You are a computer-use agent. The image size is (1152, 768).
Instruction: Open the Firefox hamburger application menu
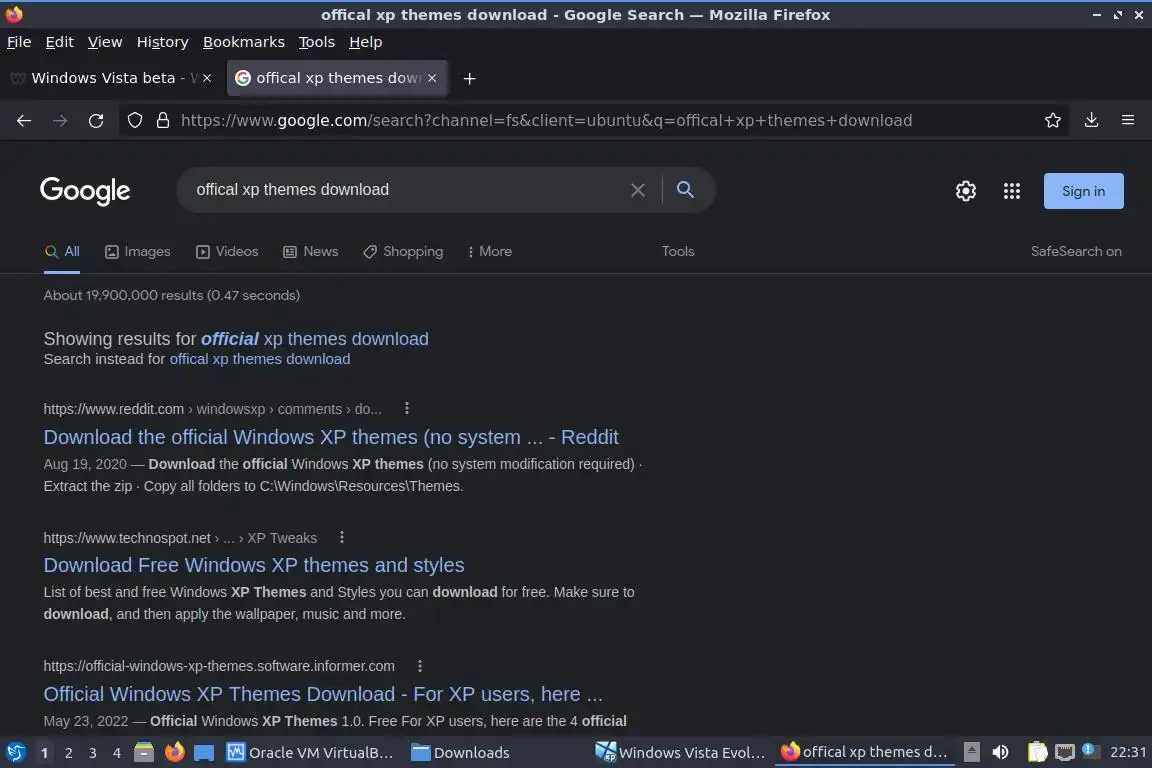pyautogui.click(x=1128, y=120)
